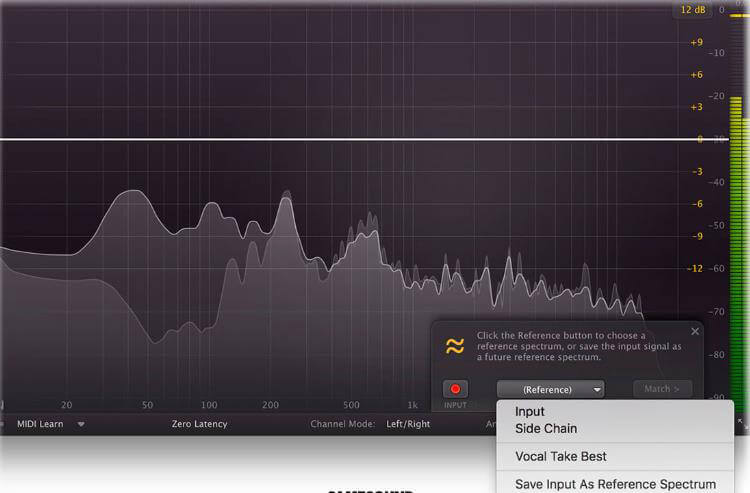Open the 12 dB display range selector
The image size is (750, 493).
[x=693, y=9]
